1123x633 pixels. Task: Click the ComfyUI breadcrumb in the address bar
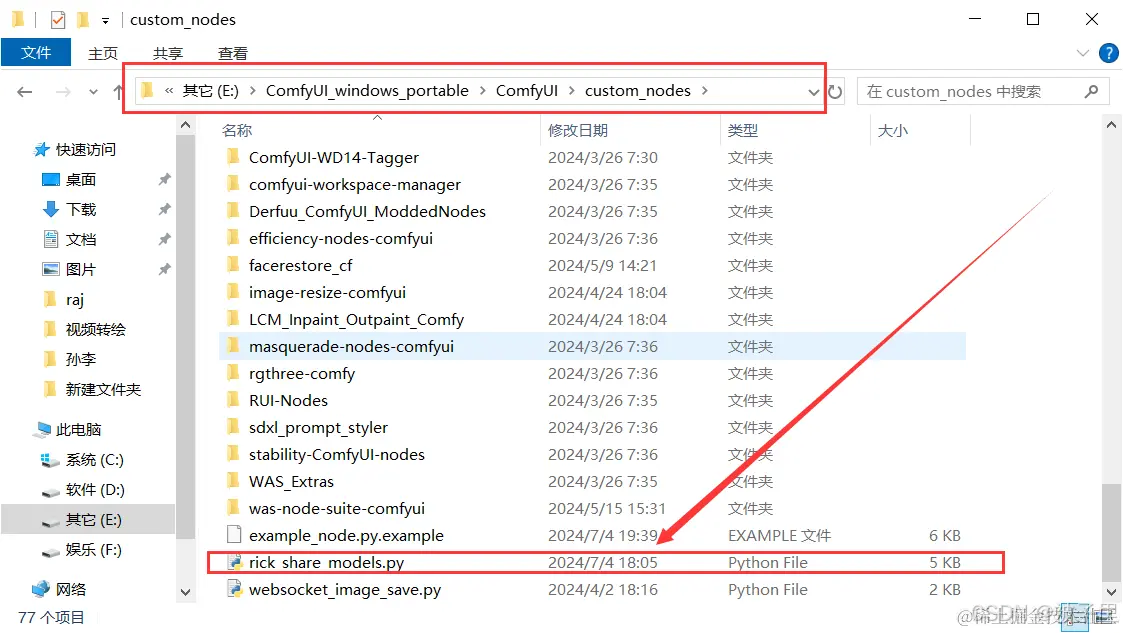click(x=526, y=91)
